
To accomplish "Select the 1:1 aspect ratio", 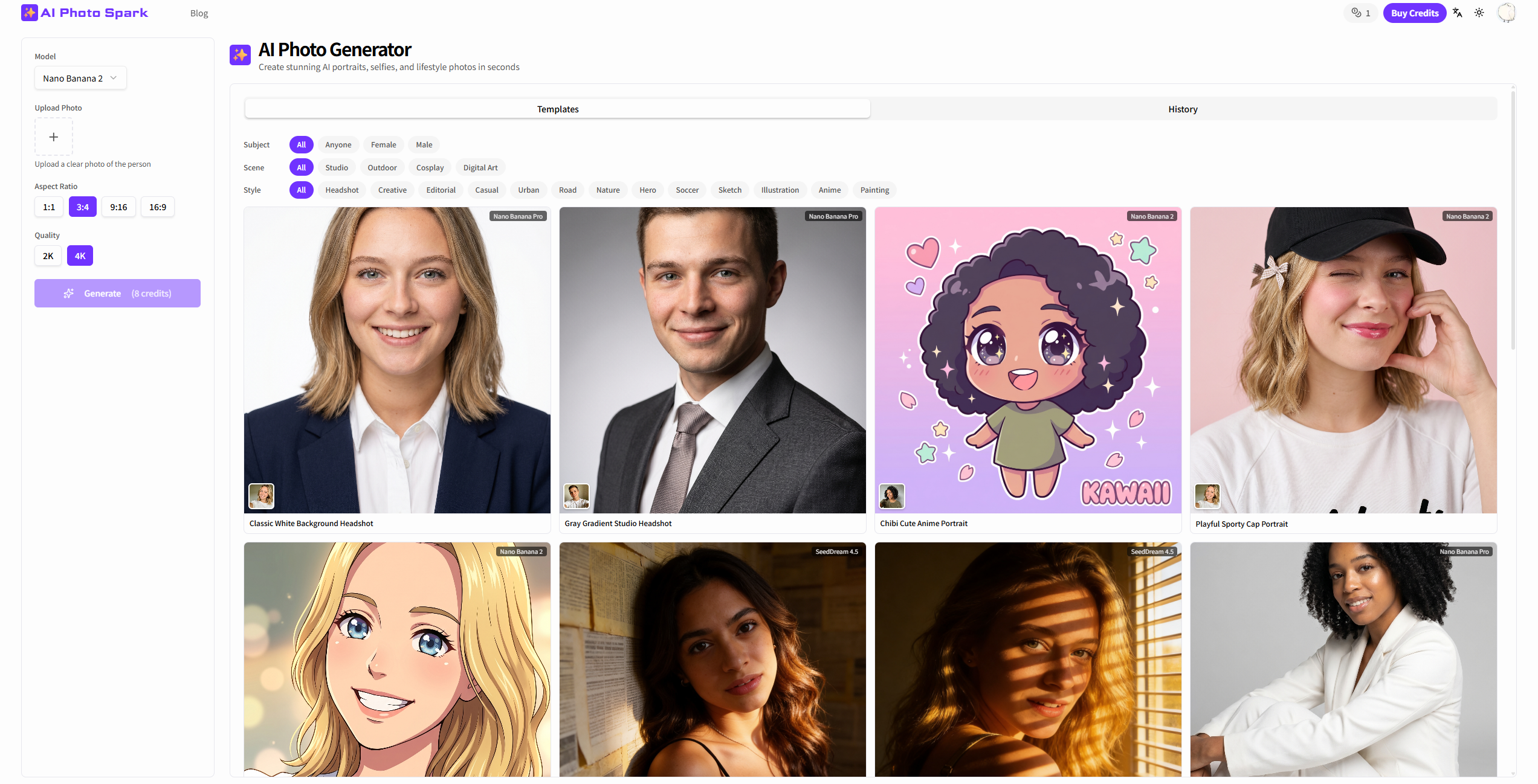I will point(49,207).
